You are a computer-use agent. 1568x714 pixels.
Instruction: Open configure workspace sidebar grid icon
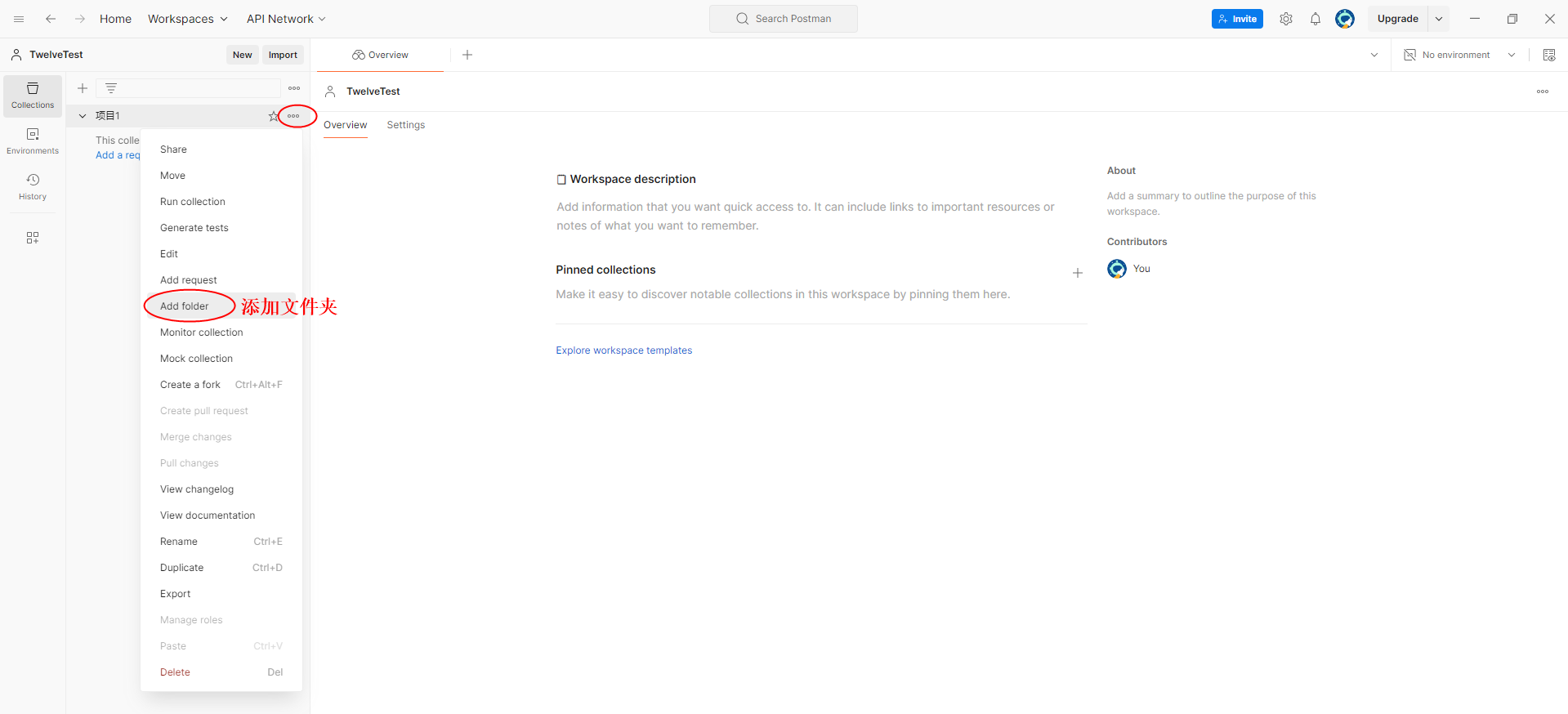click(x=33, y=238)
